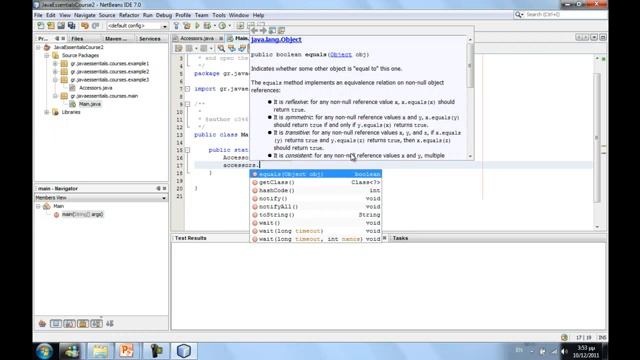Click the Windows Start button
The image size is (640, 360).
pyautogui.click(x=44, y=351)
